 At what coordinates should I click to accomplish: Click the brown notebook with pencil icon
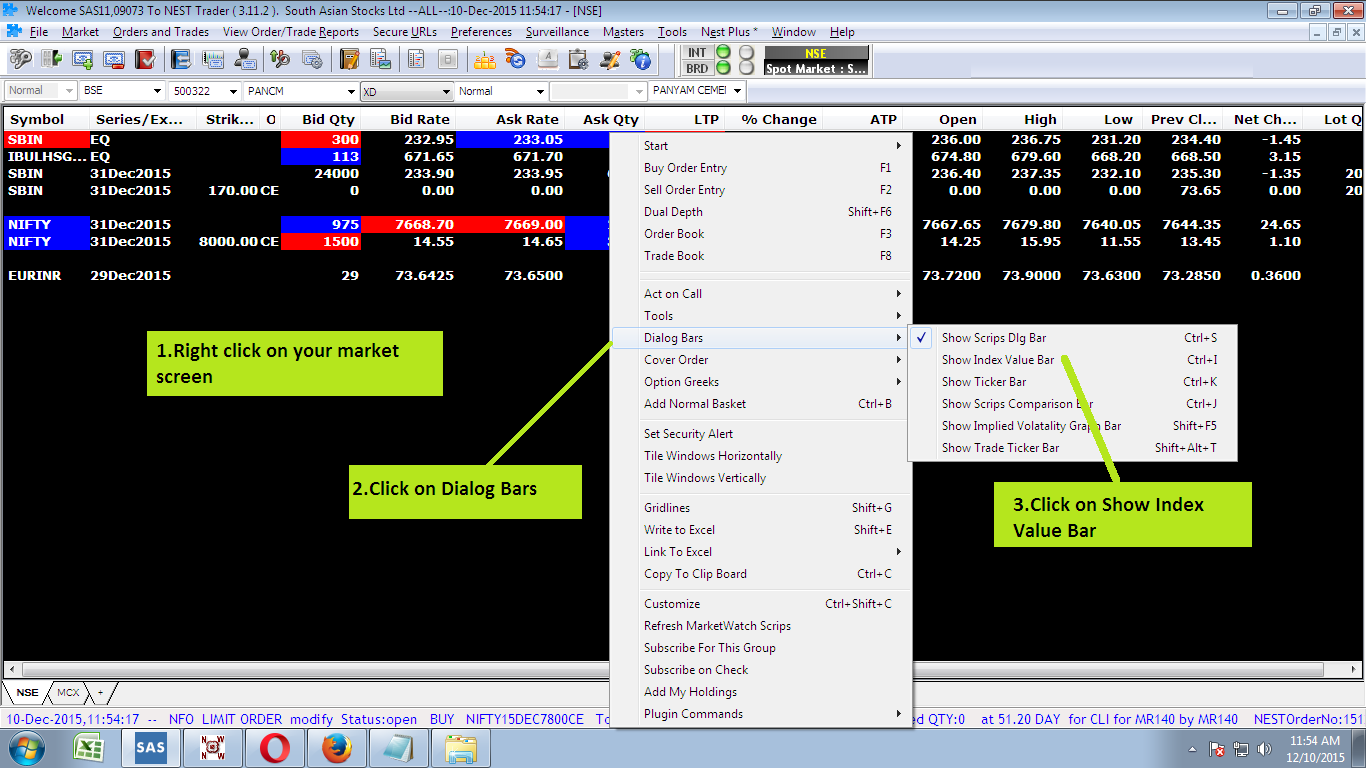(349, 59)
